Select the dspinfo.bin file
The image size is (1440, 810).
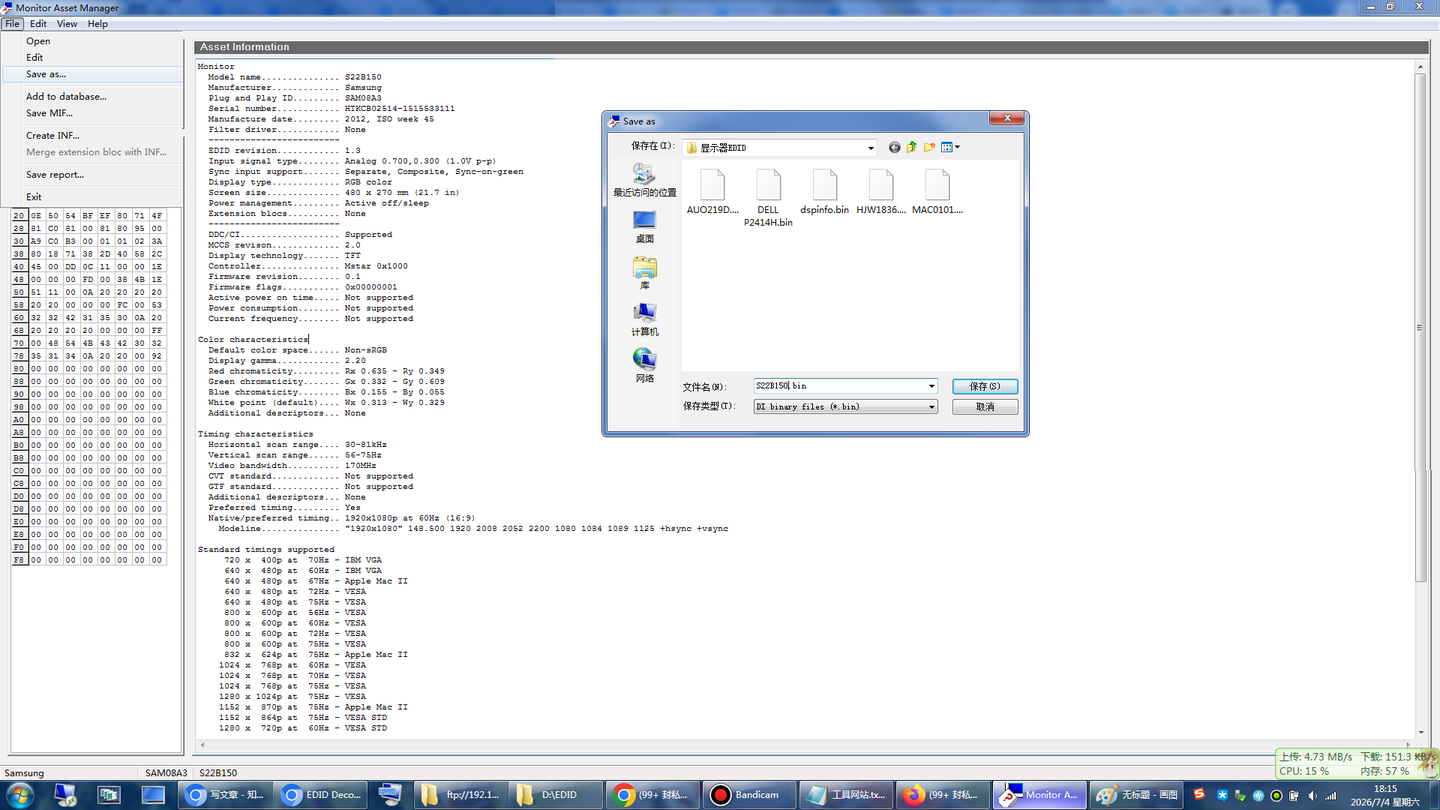[824, 192]
